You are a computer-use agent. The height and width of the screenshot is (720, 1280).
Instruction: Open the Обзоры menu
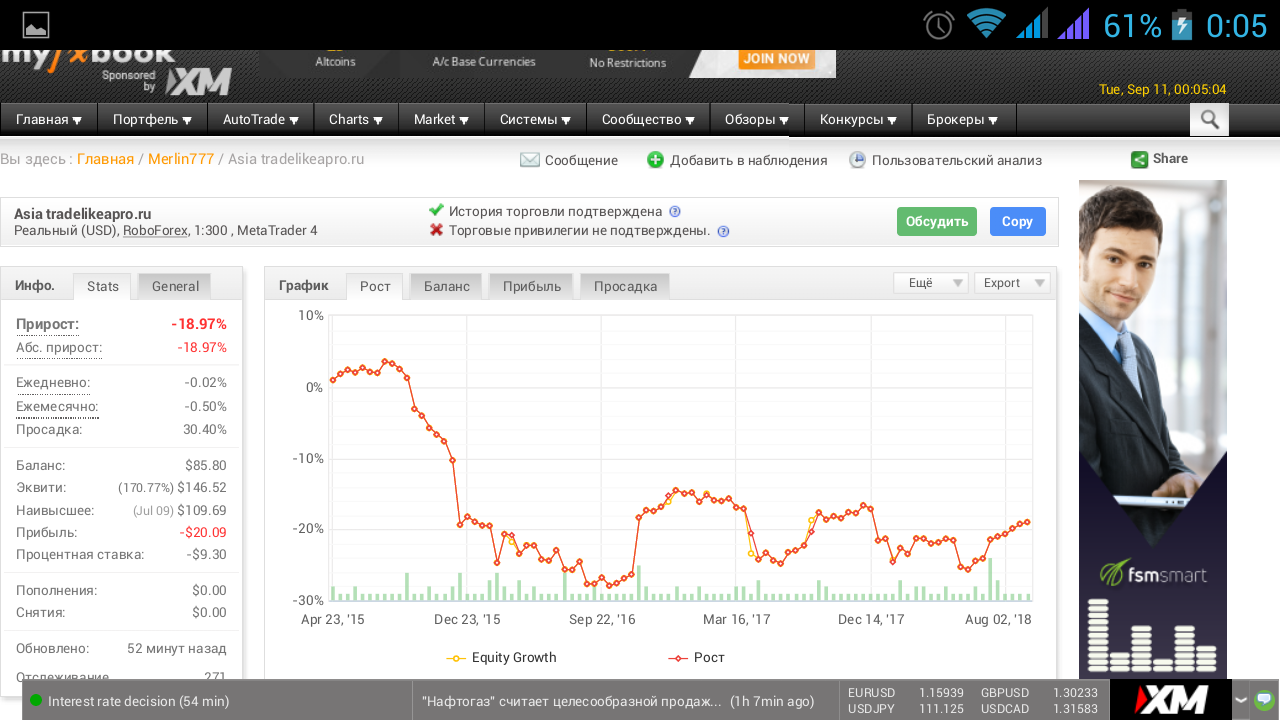pyautogui.click(x=757, y=120)
